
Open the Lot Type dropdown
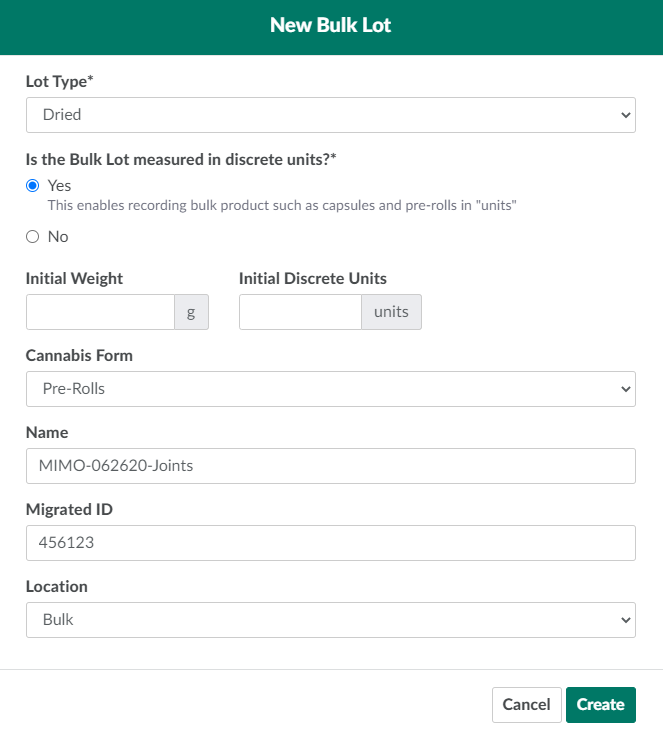pos(330,115)
